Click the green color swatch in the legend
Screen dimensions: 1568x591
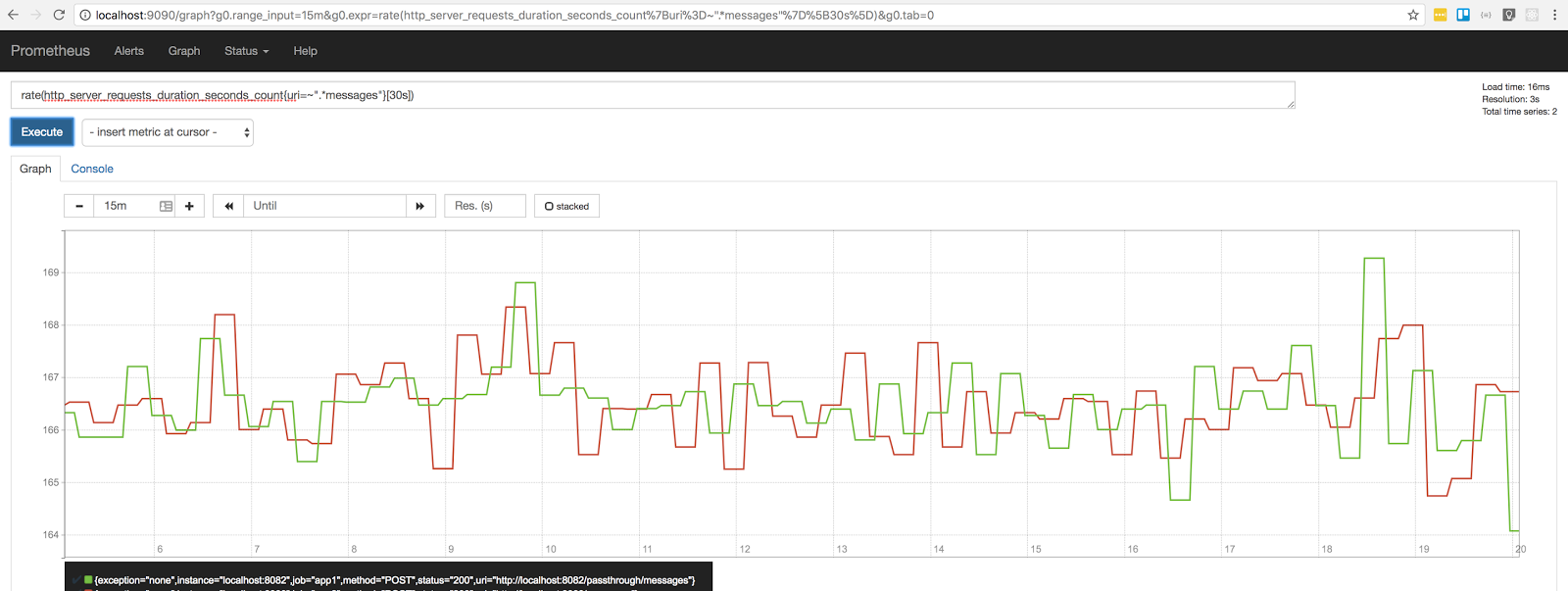88,580
